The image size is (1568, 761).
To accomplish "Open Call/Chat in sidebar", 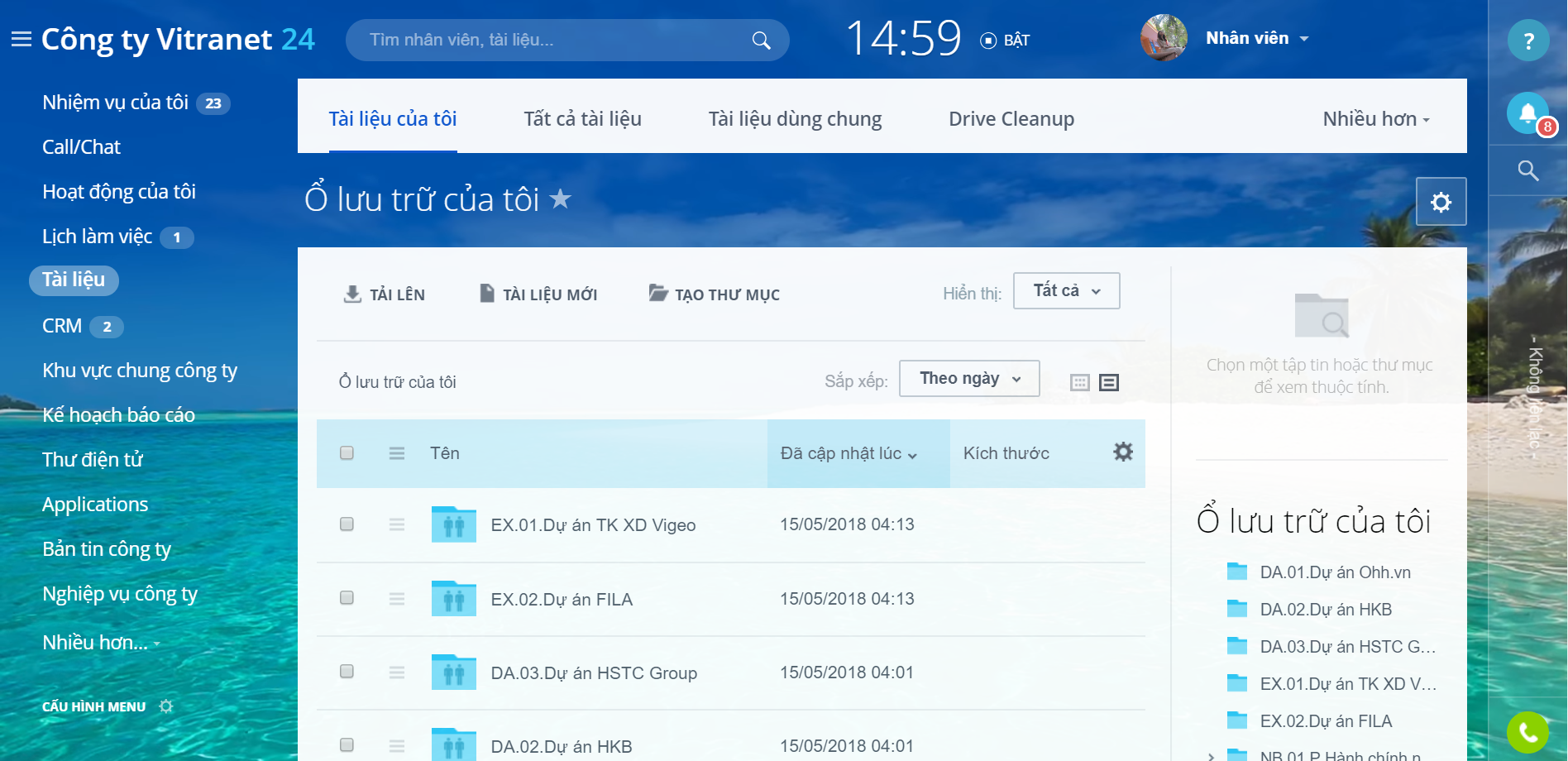I will [81, 147].
